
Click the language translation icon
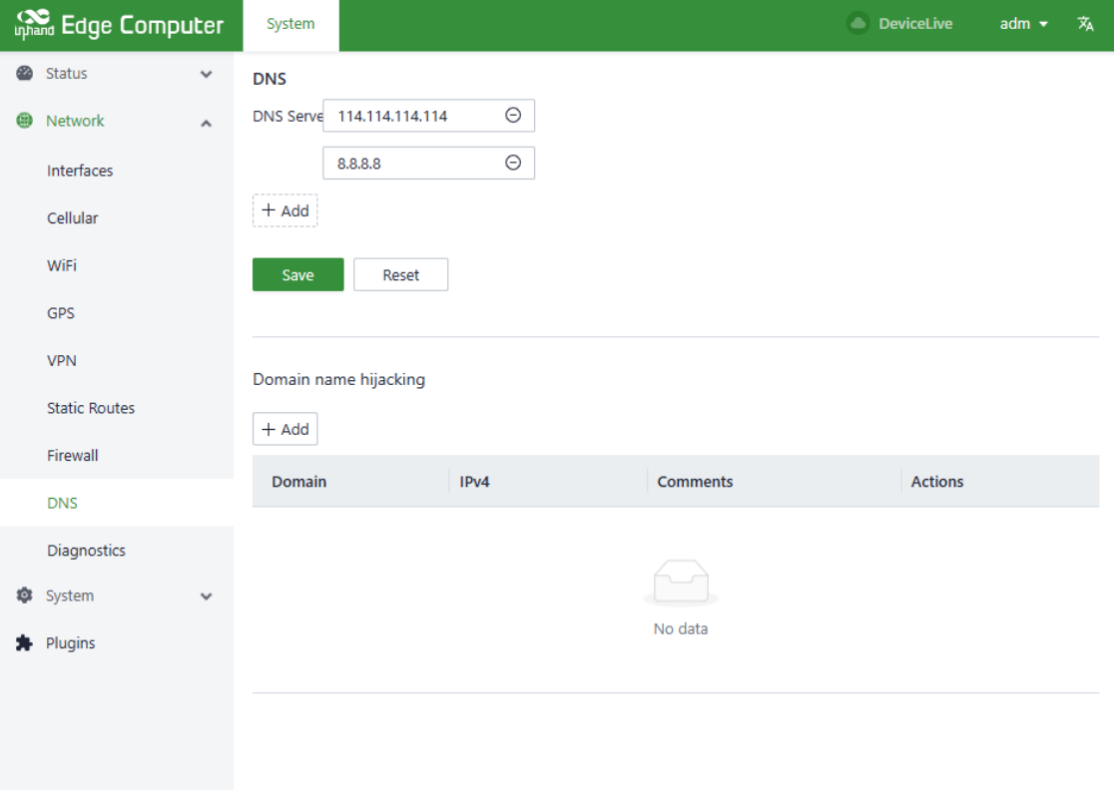[x=1085, y=24]
